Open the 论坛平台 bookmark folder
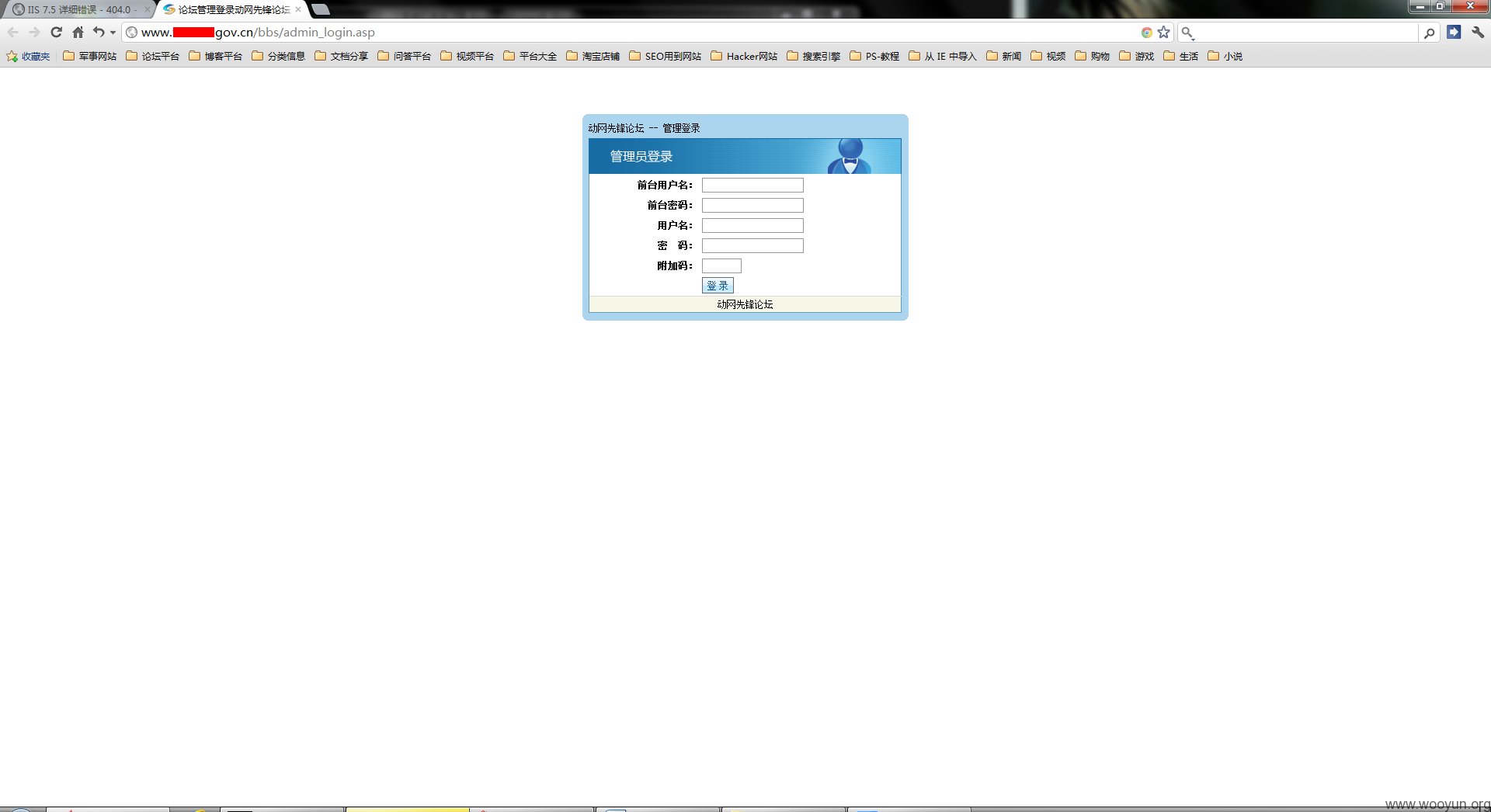The width and height of the screenshot is (1491, 812). [152, 56]
